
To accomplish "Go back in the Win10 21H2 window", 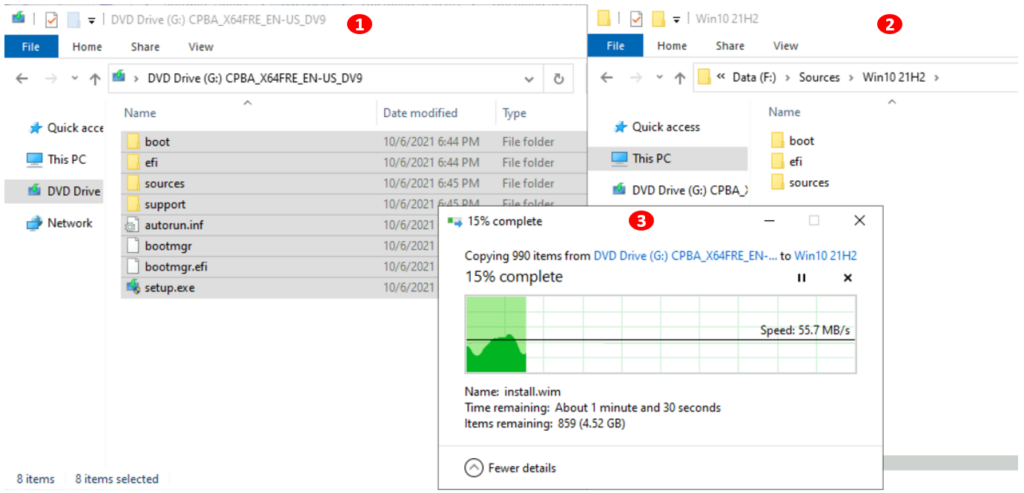I will (606, 78).
